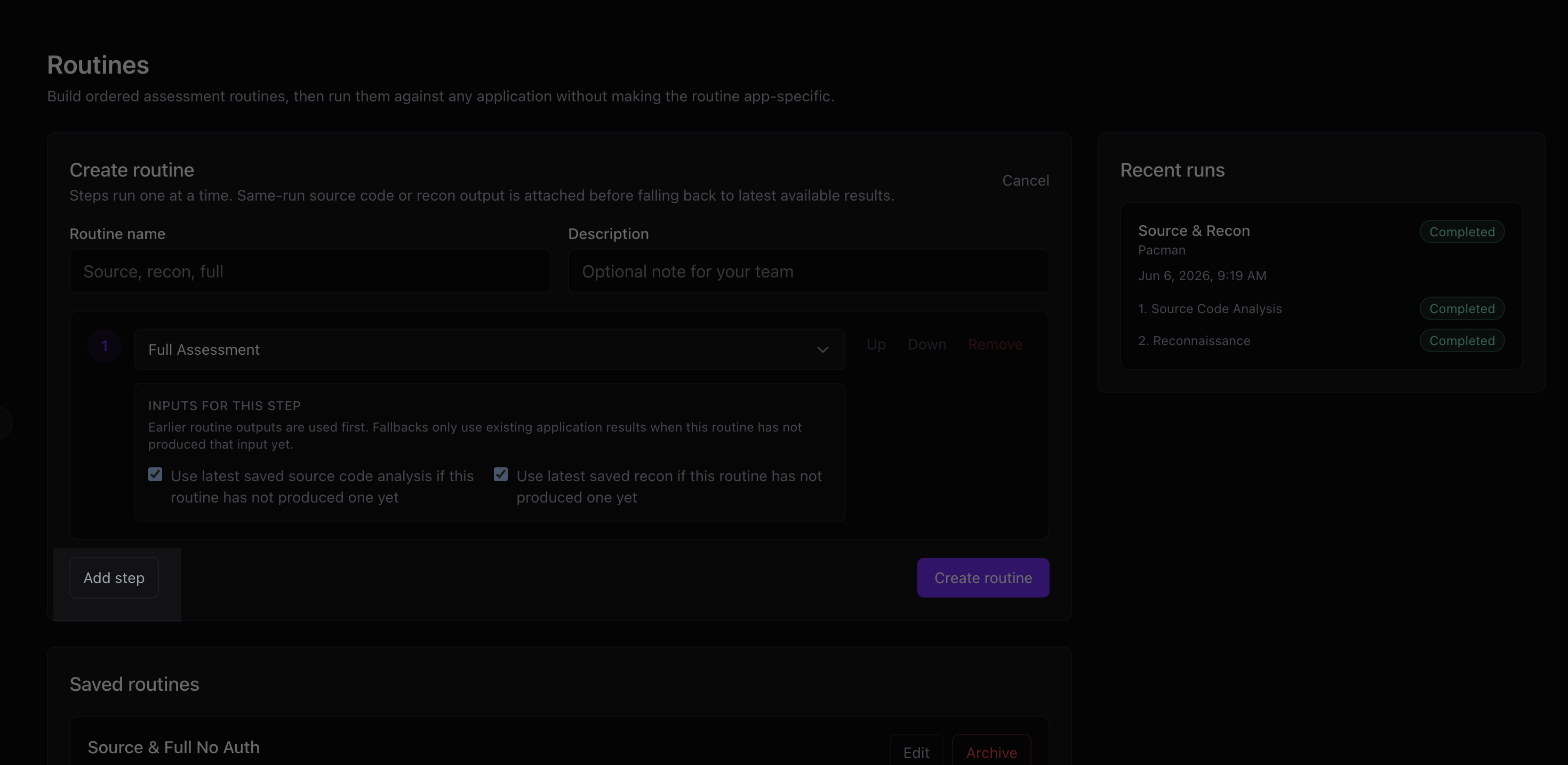Click the '2. Reconnaissance' run step
This screenshot has height=765, width=1568.
pyautogui.click(x=1194, y=340)
